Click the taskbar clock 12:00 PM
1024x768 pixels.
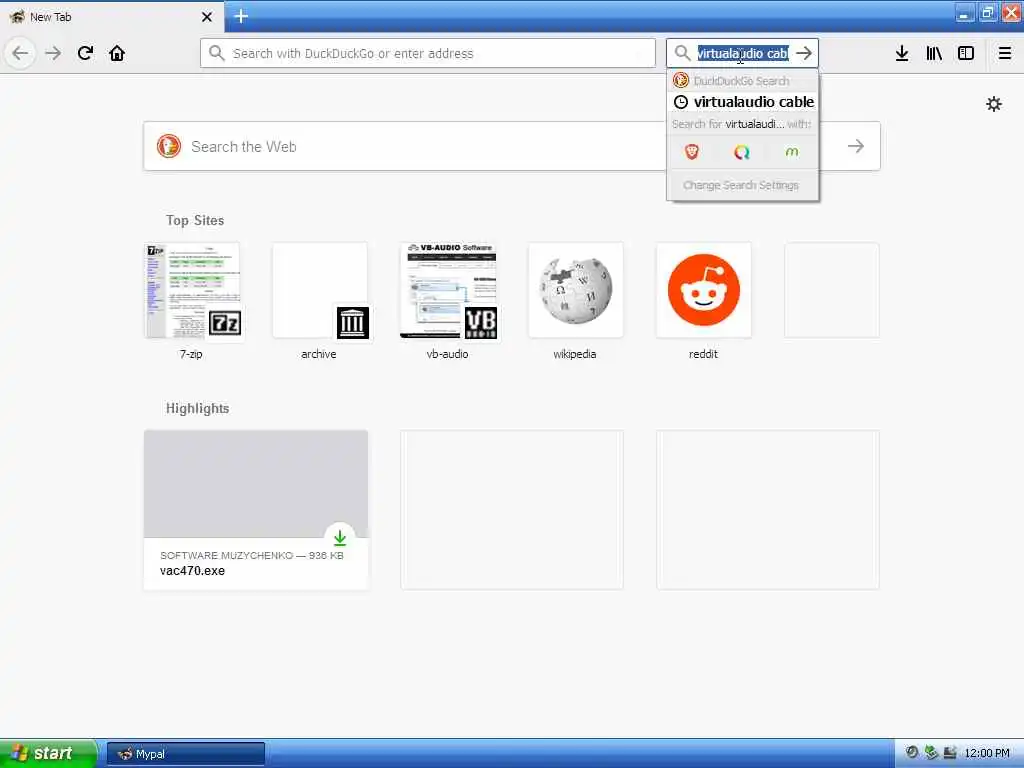pyautogui.click(x=987, y=754)
